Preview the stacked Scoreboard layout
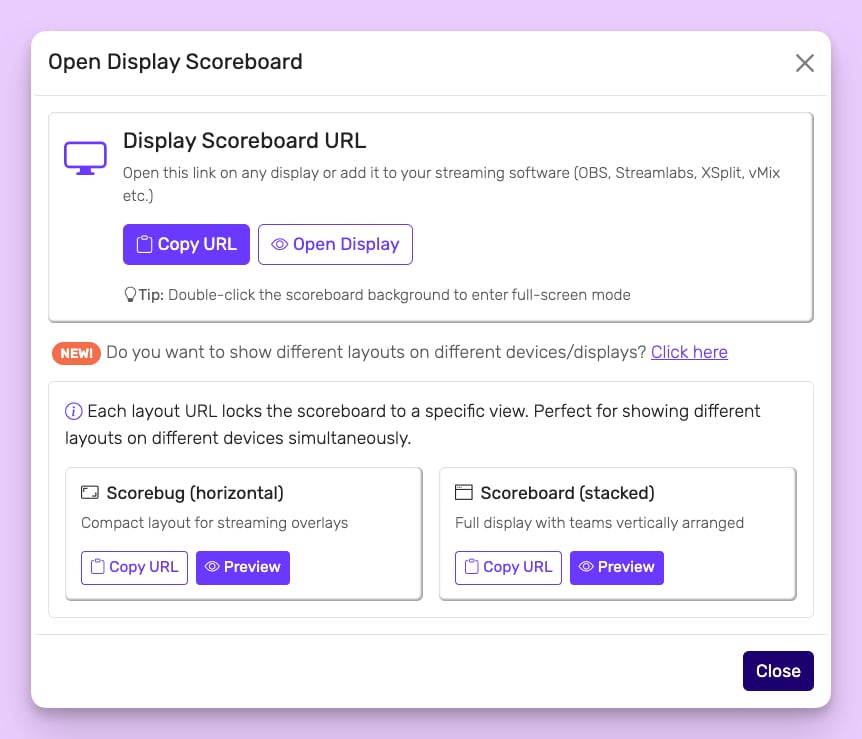The height and width of the screenshot is (739, 862). coord(617,567)
